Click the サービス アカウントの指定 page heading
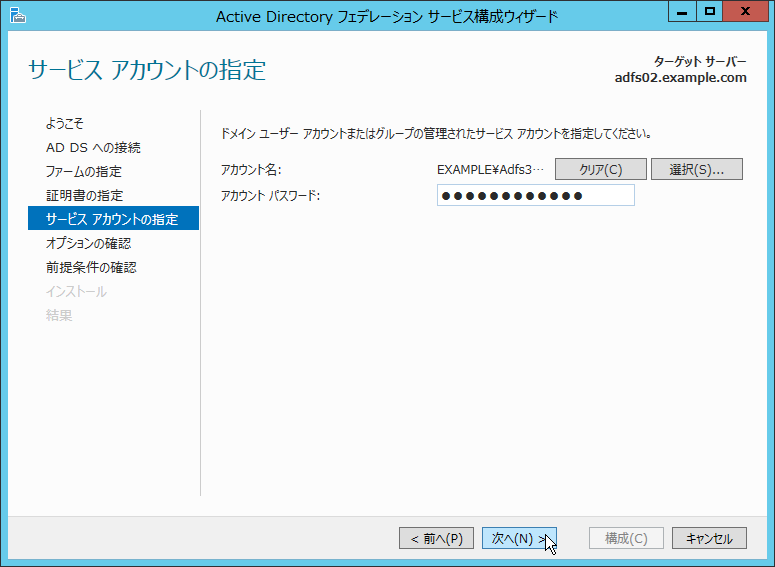The image size is (775, 567). coord(147,70)
